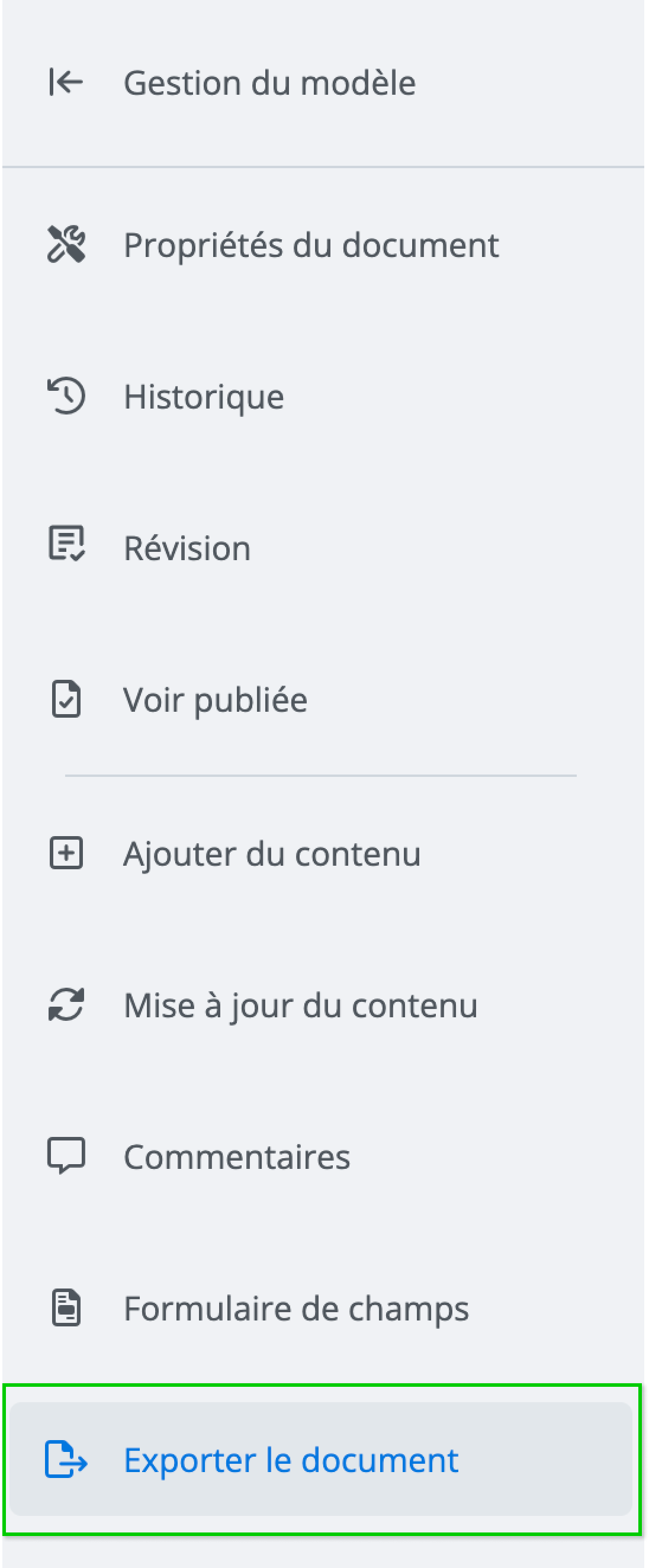
Task: Click the plus-square add content icon
Action: pyautogui.click(x=66, y=853)
